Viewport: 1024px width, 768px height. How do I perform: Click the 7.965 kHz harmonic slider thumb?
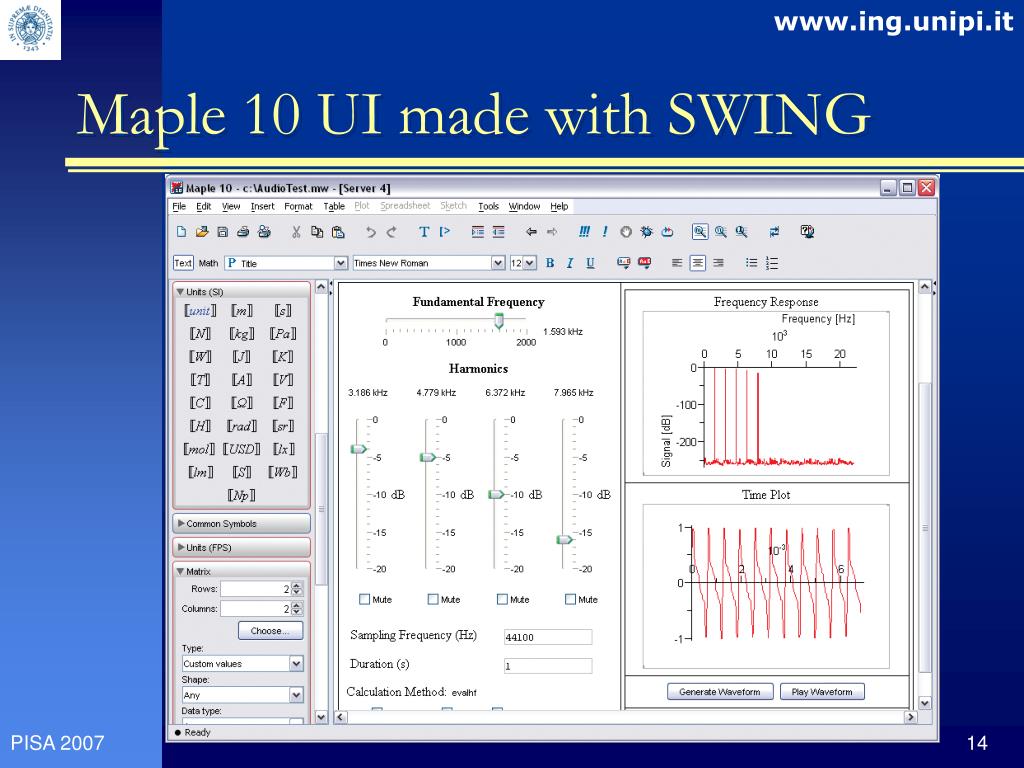tap(565, 539)
